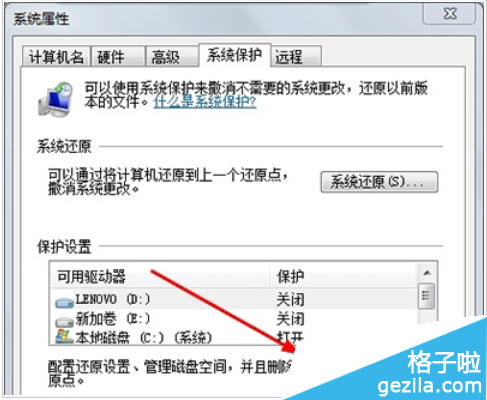The image size is (487, 400).
Task: Click the System Protection monitor shield icon
Action: (x=56, y=100)
